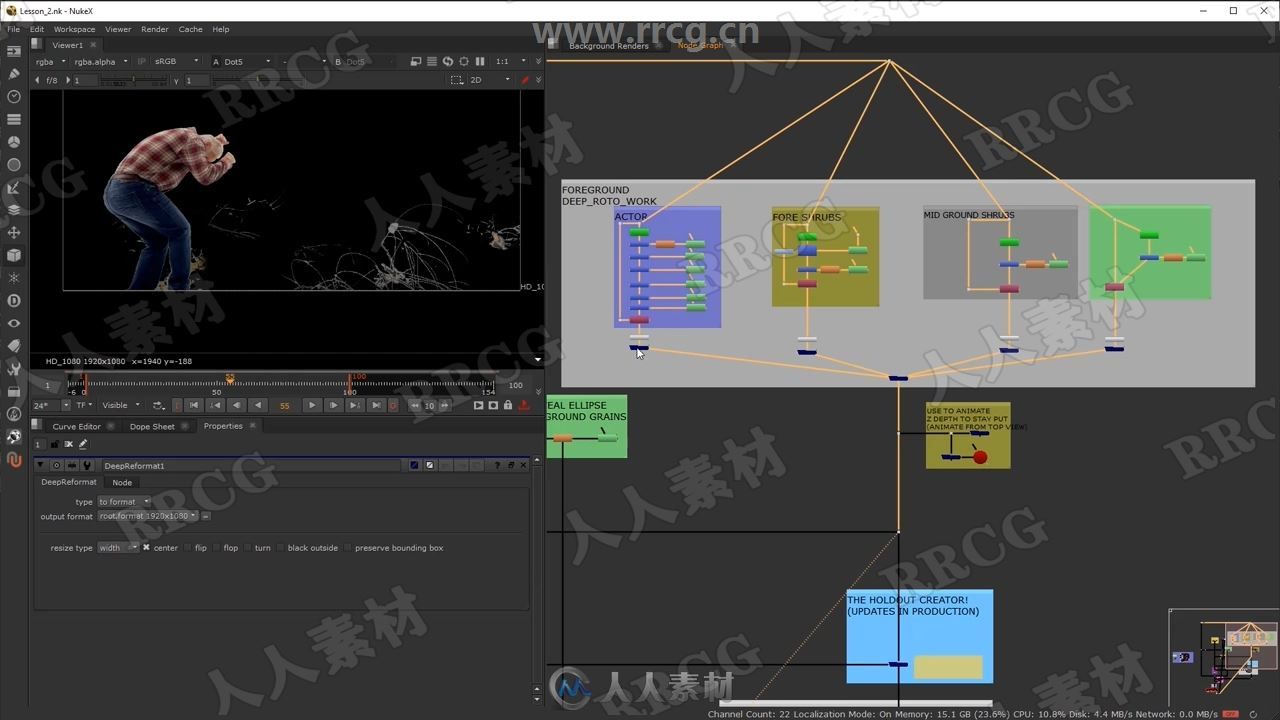Open the 2D view mode dropdown
Image resolution: width=1280 pixels, height=720 pixels.
pos(490,80)
